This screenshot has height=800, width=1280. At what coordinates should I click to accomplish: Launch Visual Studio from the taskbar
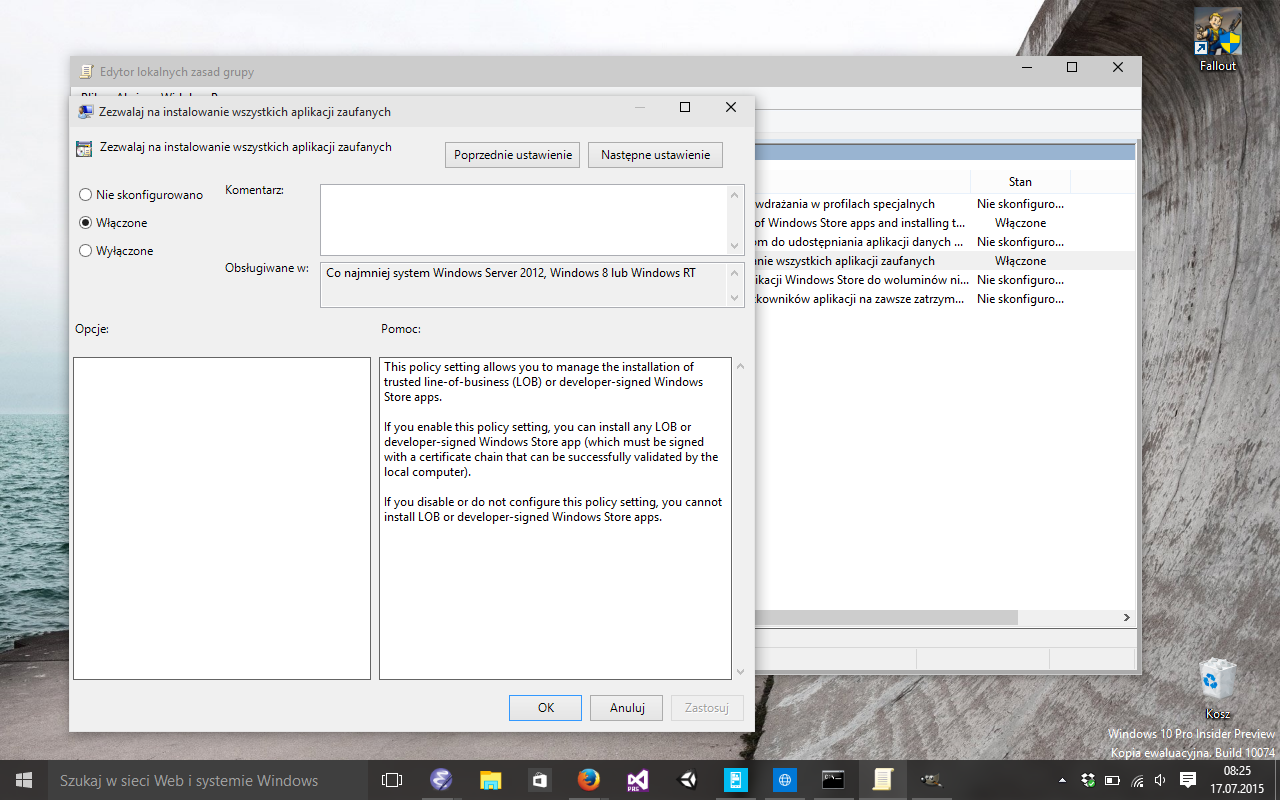(638, 780)
